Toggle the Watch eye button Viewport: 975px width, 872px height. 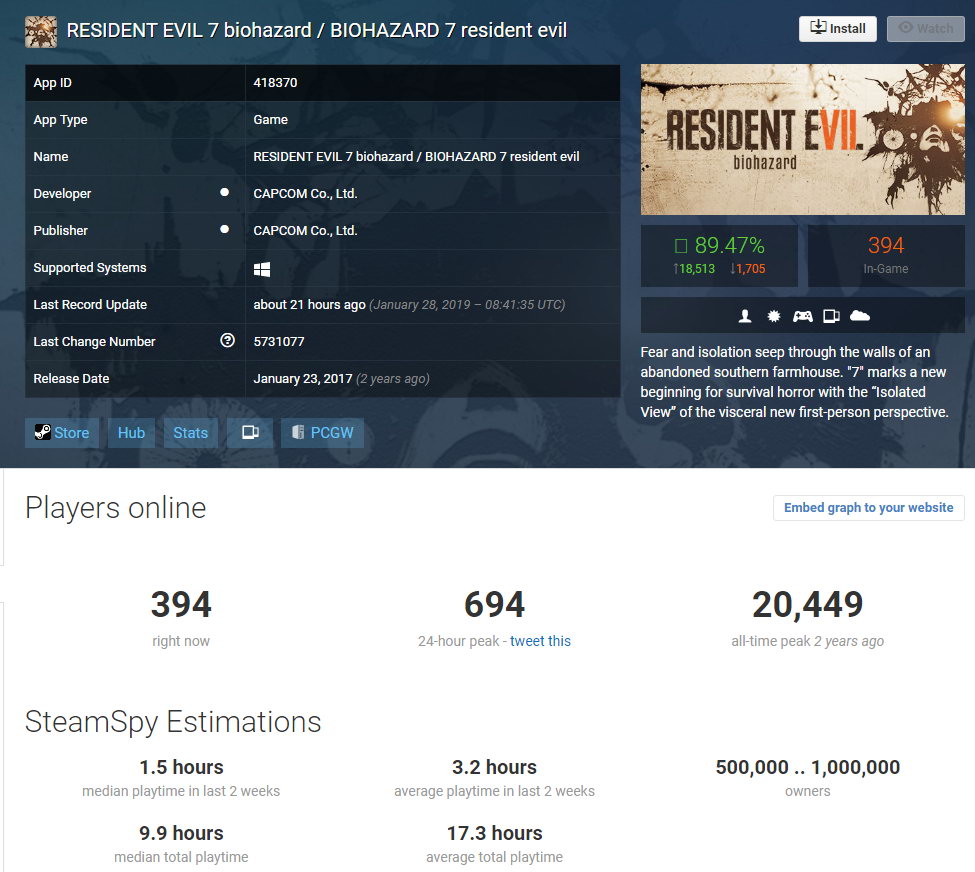click(924, 28)
